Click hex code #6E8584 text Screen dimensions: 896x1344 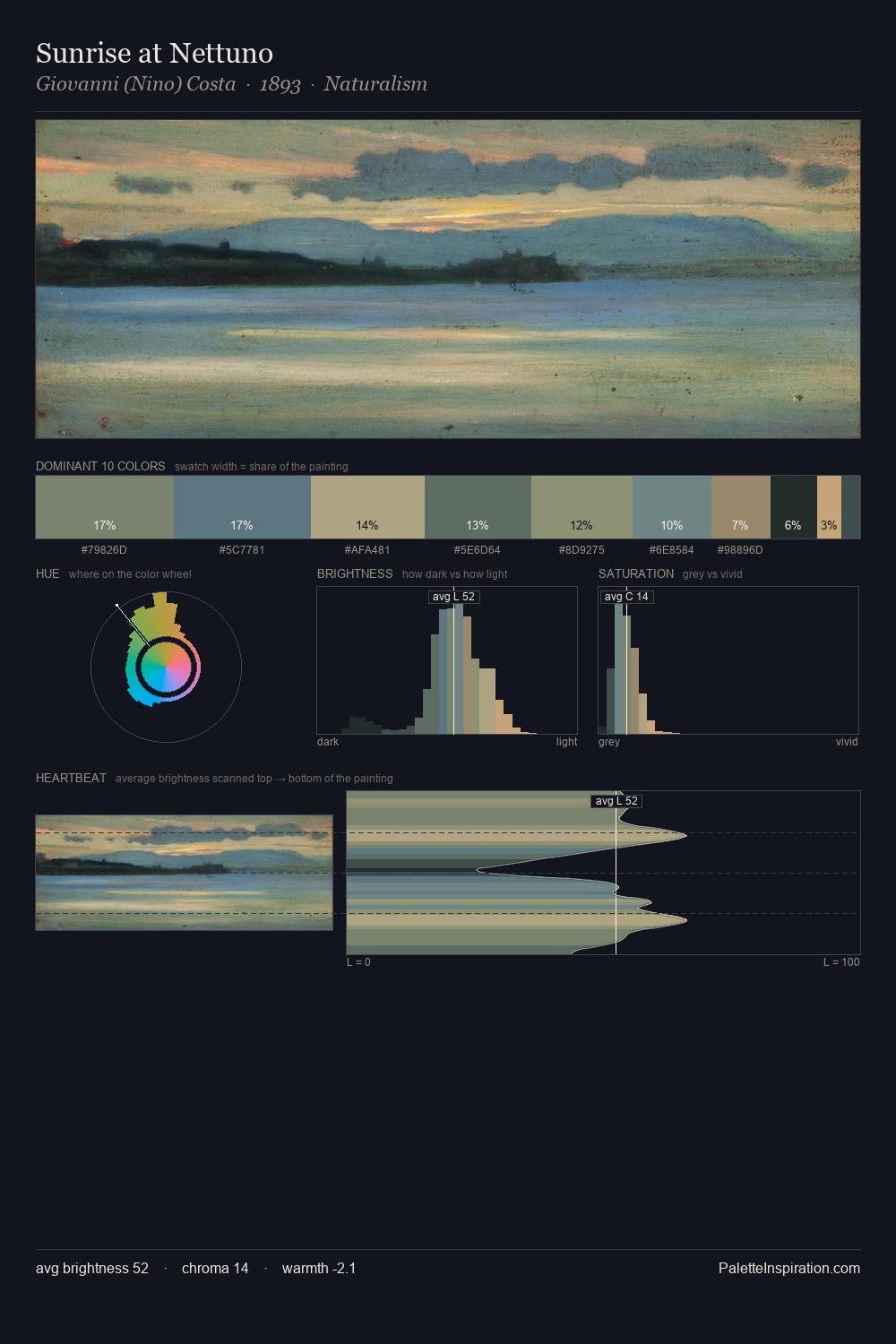(671, 550)
